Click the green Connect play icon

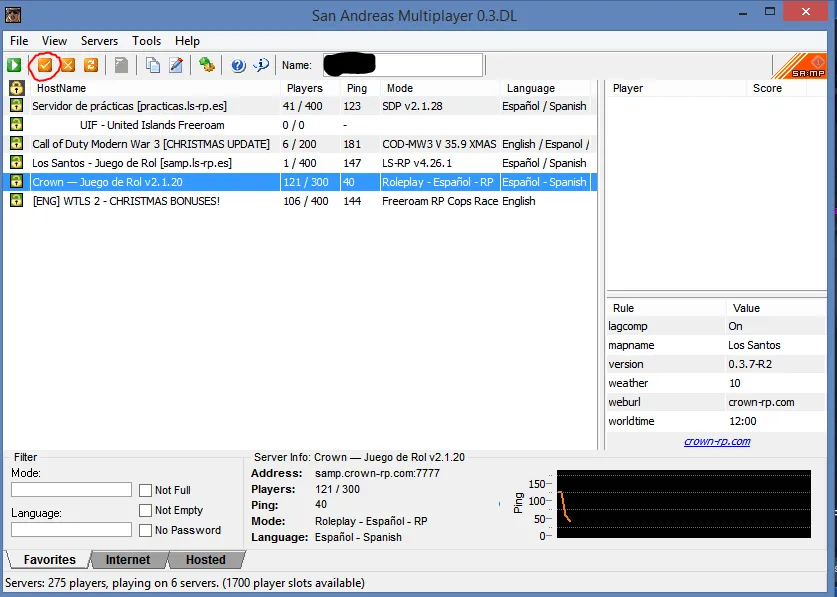point(14,65)
